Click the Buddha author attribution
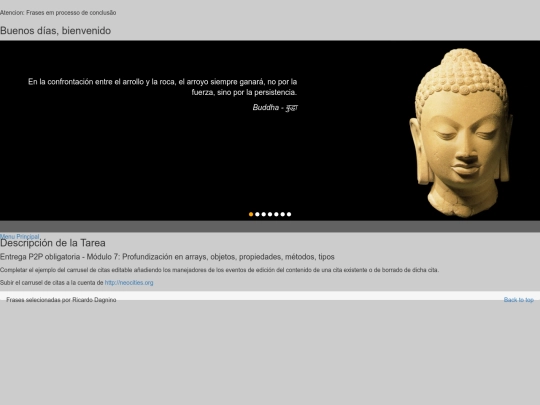The image size is (540, 405). [x=275, y=107]
